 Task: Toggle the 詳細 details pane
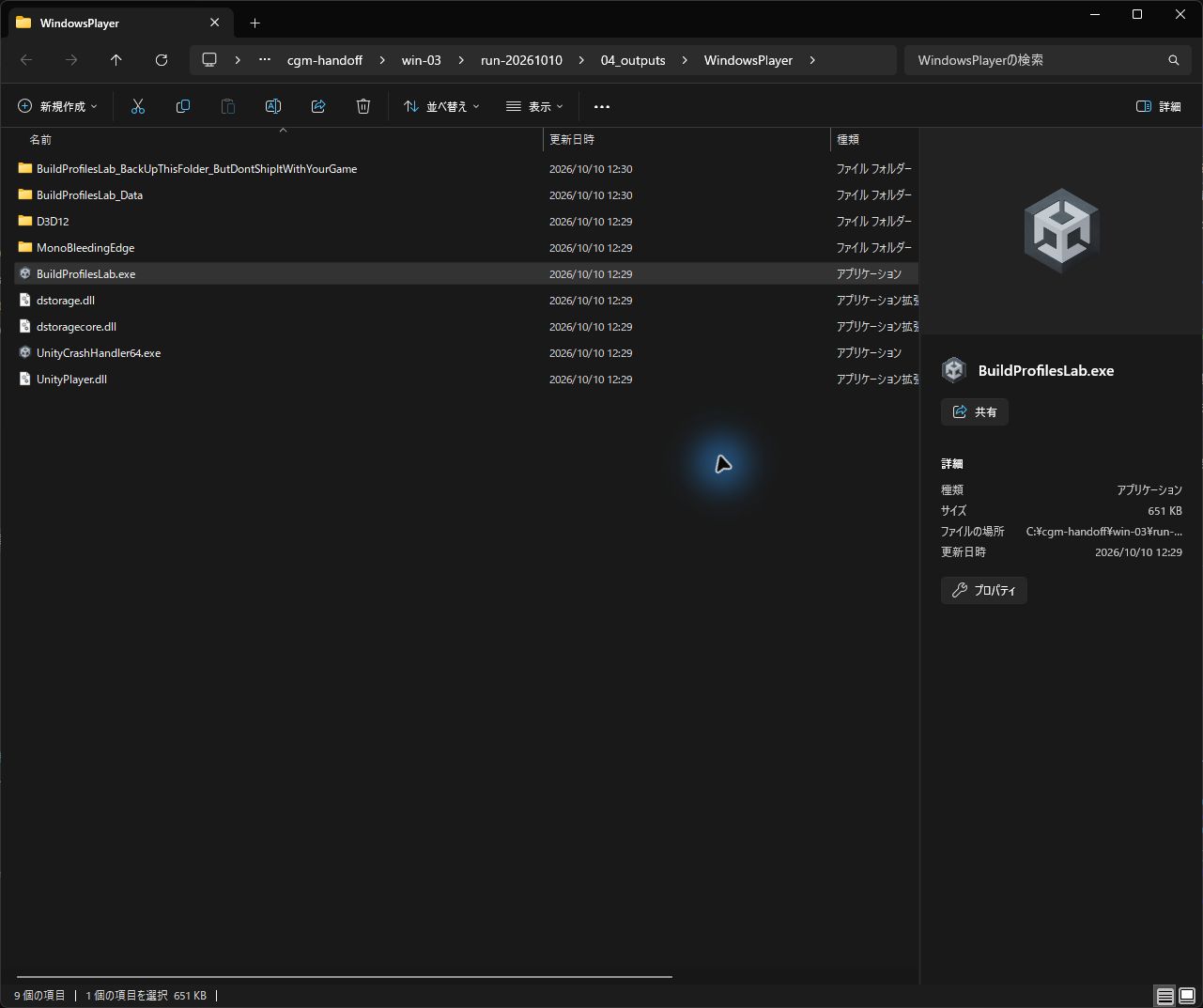pyautogui.click(x=1159, y=106)
